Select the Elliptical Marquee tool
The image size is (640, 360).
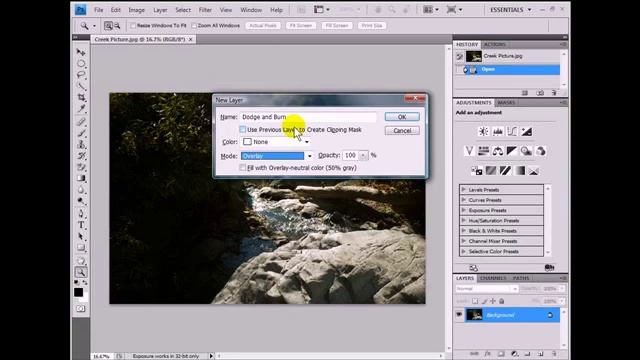tap(81, 64)
